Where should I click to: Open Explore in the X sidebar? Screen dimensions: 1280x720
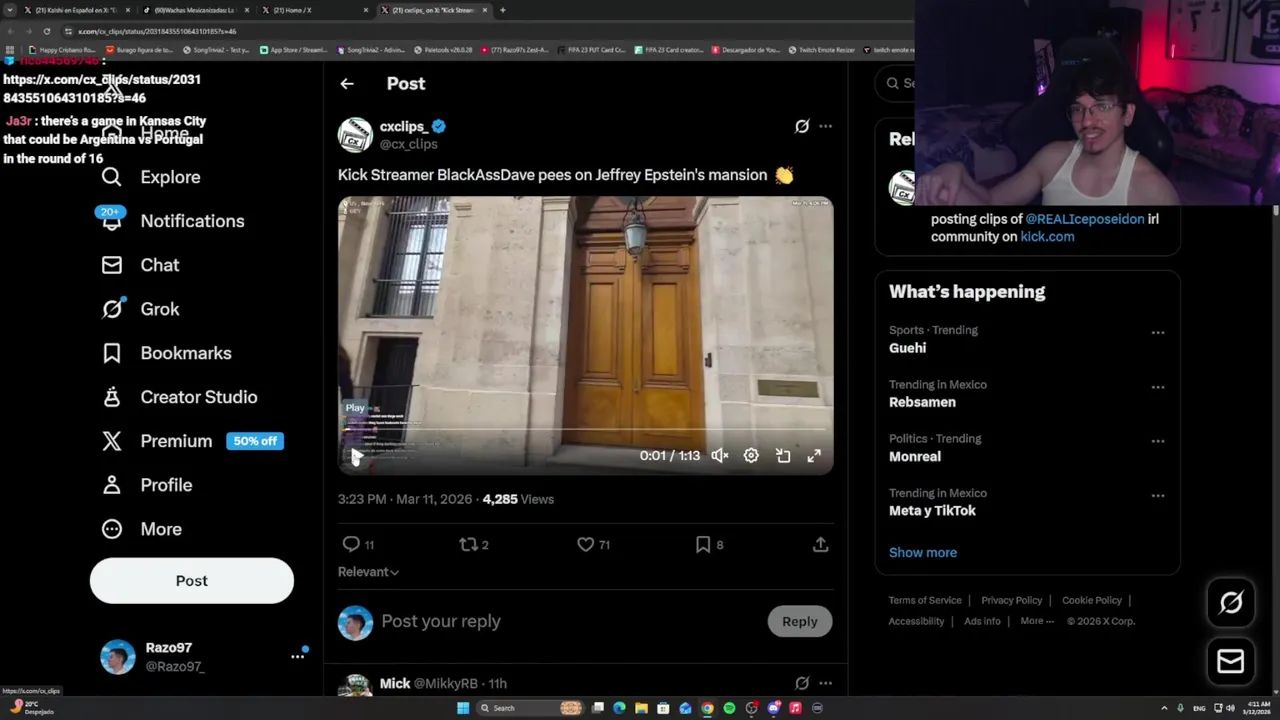point(150,177)
